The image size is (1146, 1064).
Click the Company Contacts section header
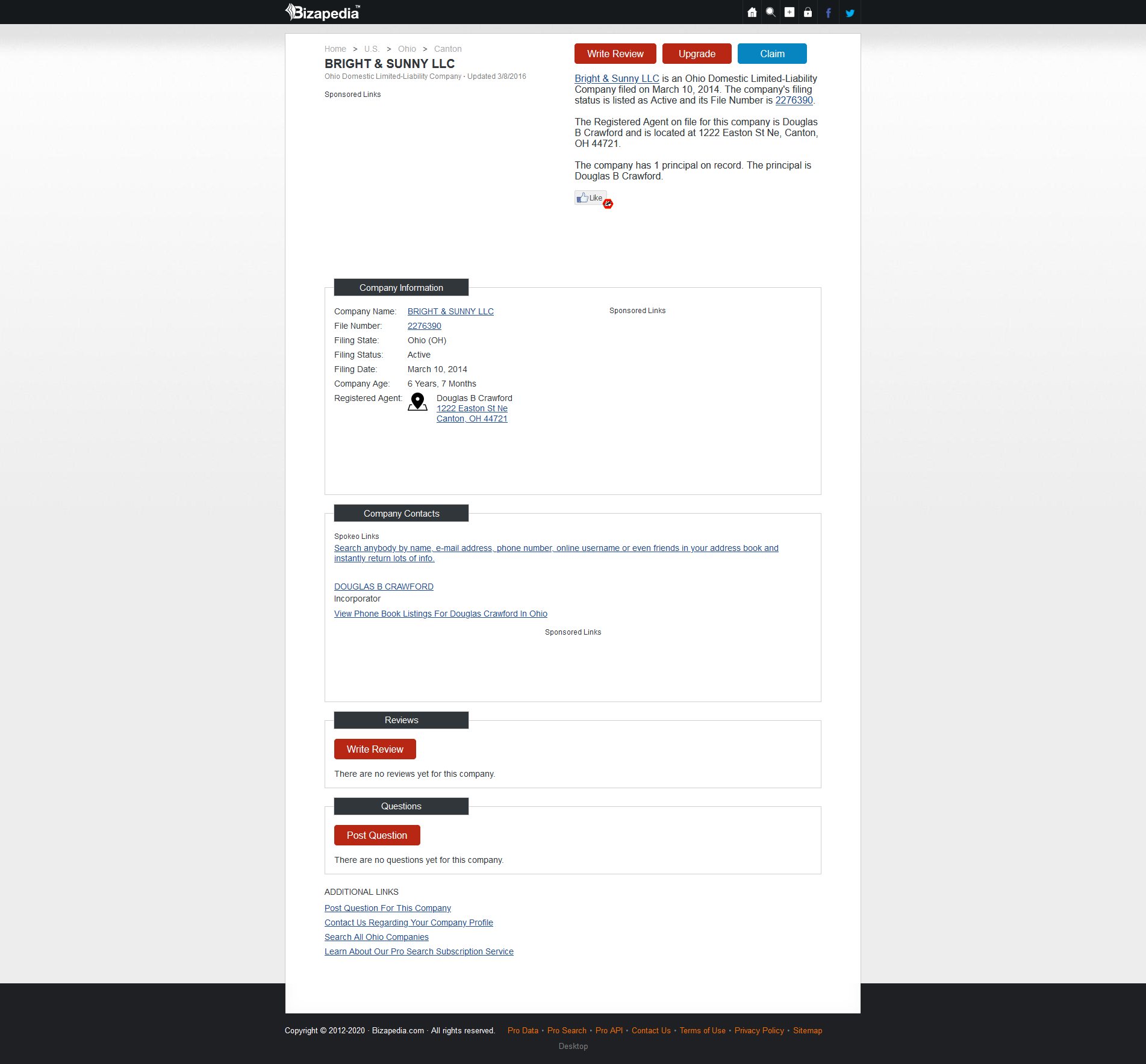click(x=401, y=513)
